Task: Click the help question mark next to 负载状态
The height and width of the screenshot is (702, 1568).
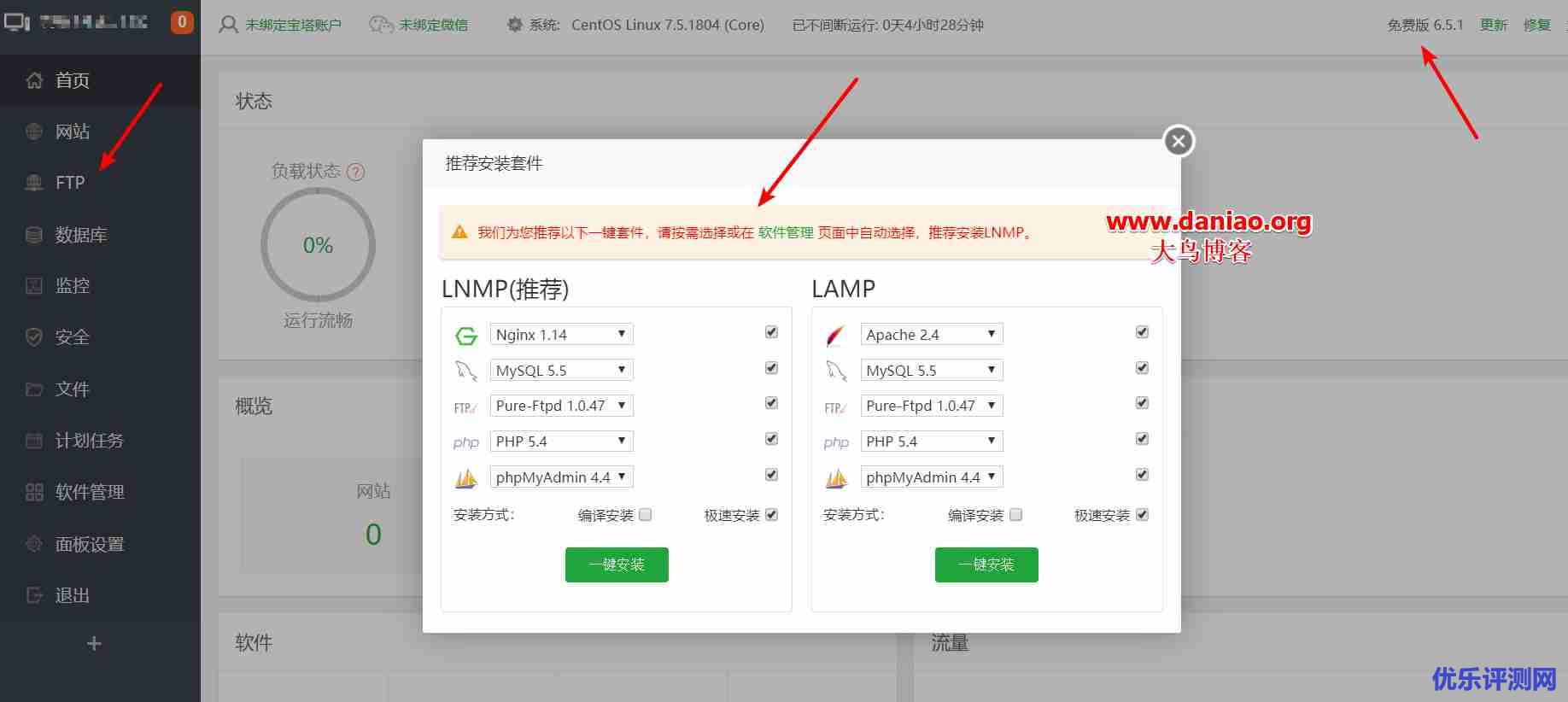Action: coord(356,172)
